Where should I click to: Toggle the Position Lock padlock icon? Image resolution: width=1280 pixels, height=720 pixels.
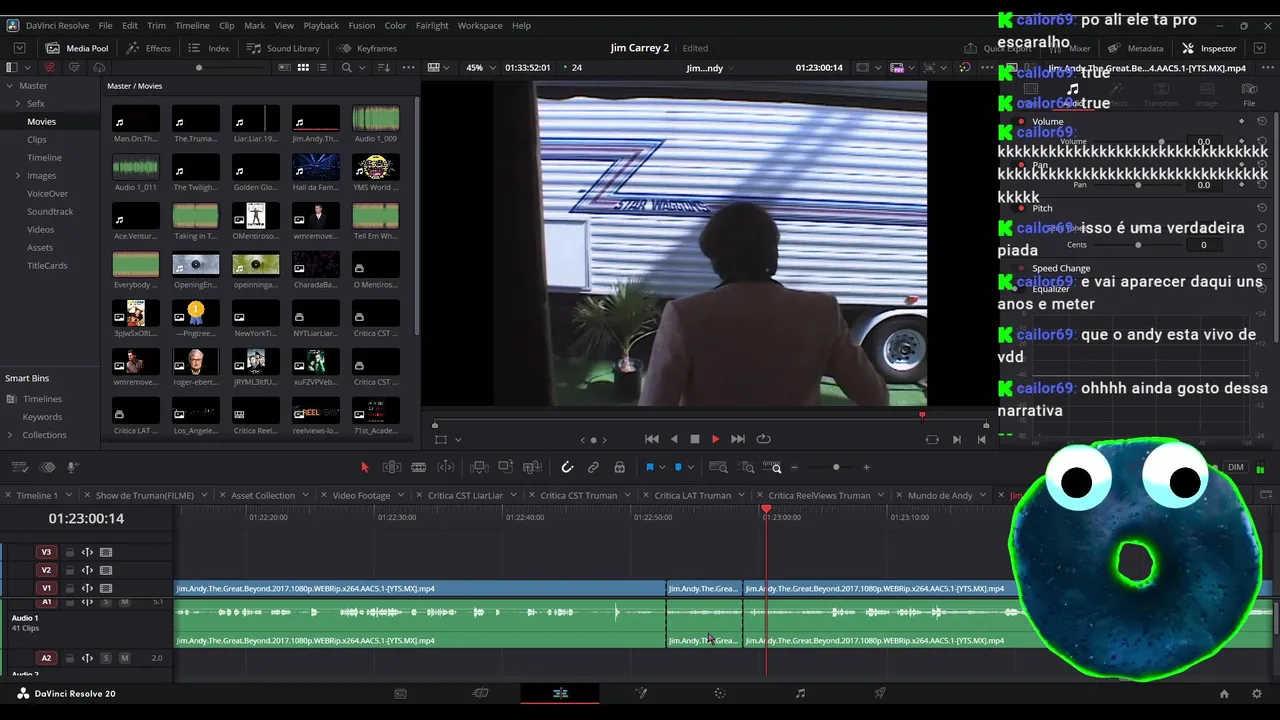[619, 467]
